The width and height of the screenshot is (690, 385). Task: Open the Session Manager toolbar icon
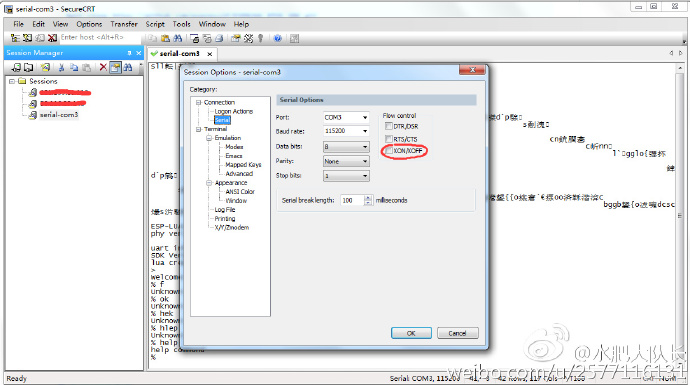pyautogui.click(x=15, y=38)
